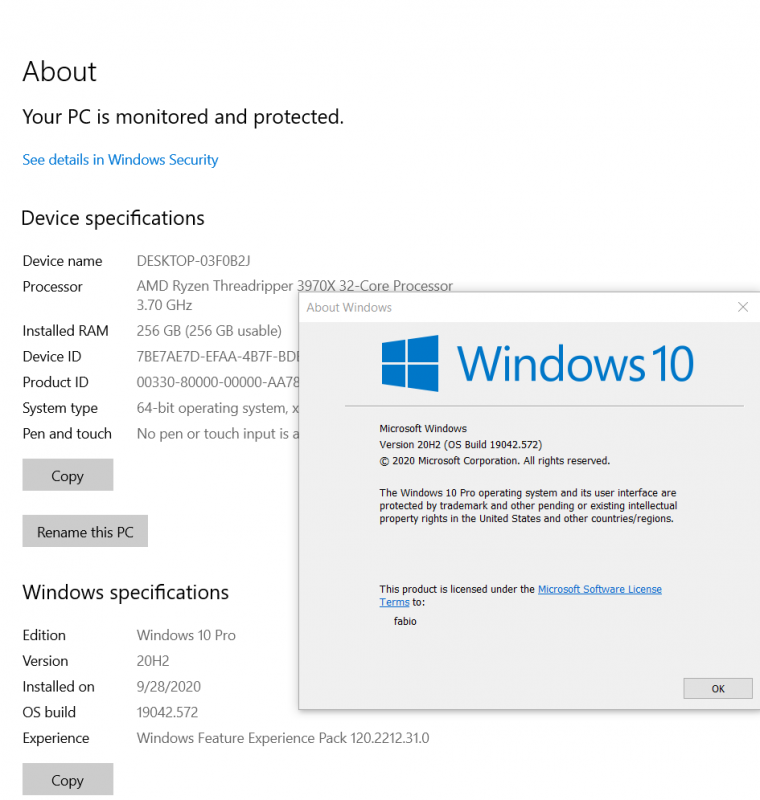Select the installed on date 9/28/2020
This screenshot has width=760, height=800.
click(x=169, y=686)
